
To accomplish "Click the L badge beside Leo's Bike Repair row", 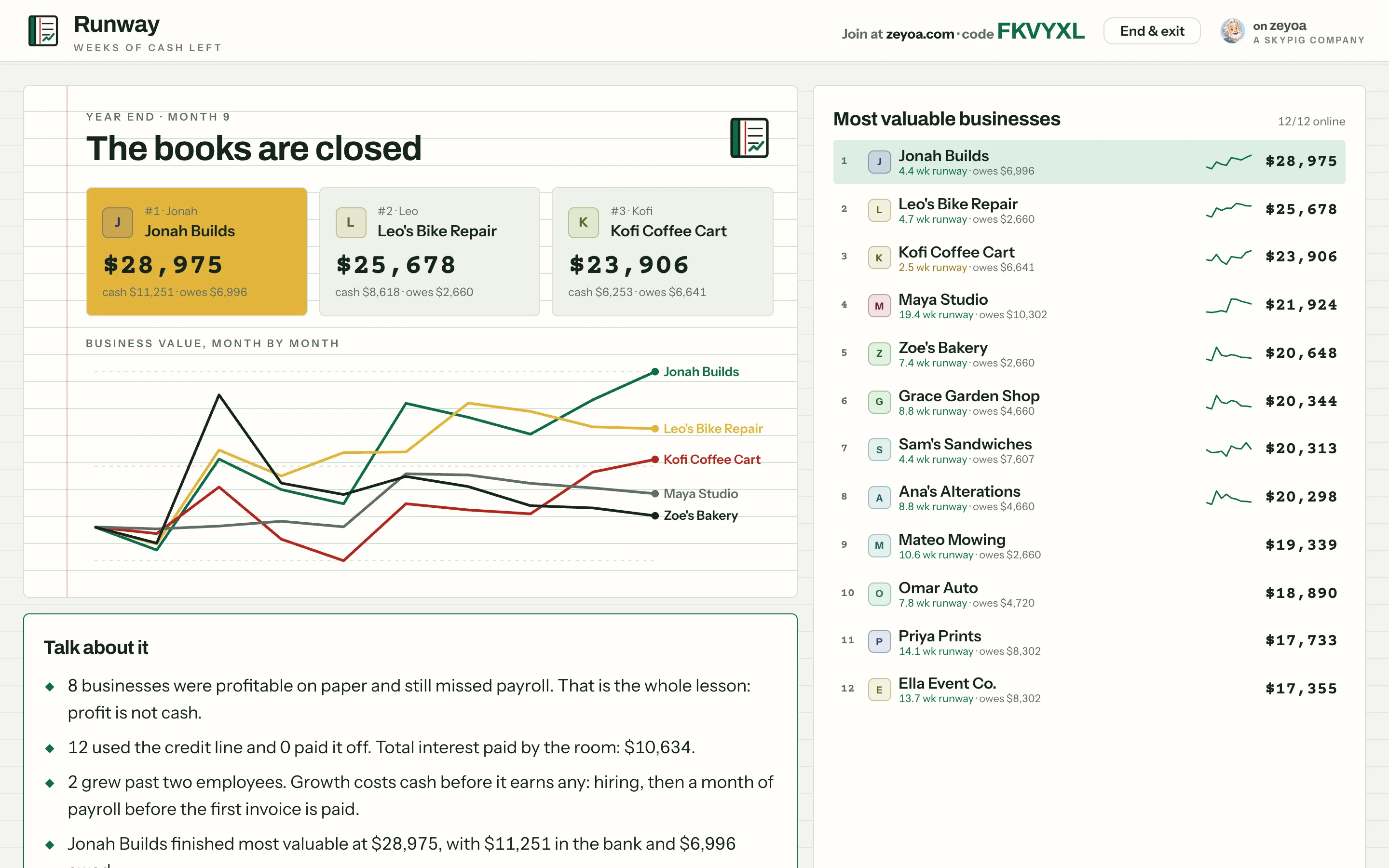I will click(879, 210).
